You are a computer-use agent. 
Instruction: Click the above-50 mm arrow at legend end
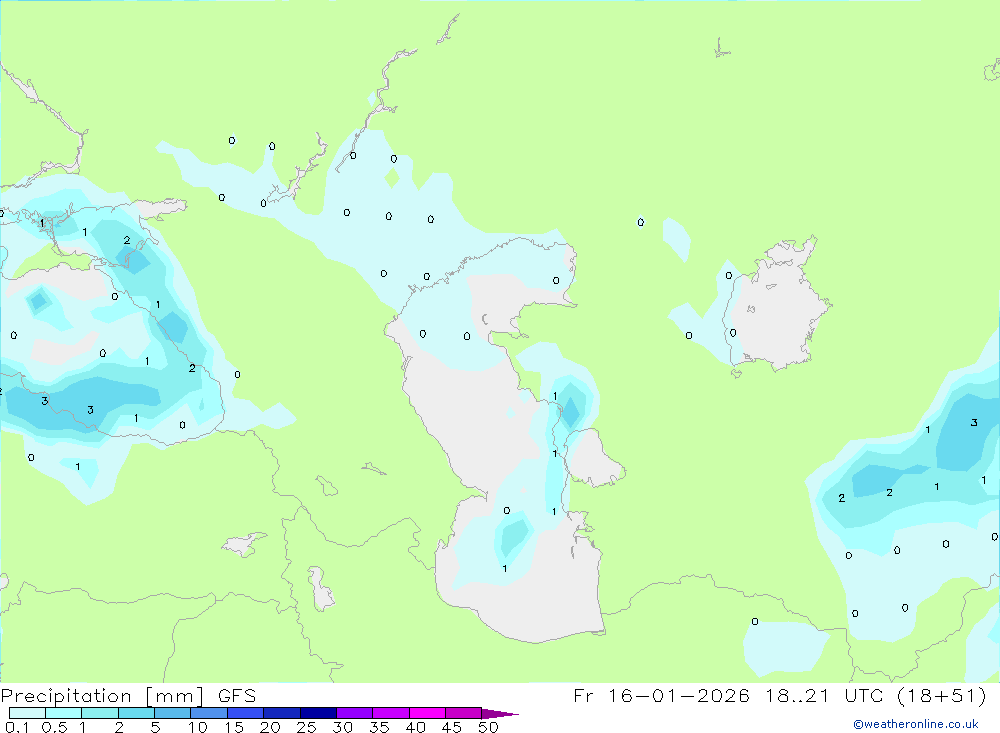(499, 714)
